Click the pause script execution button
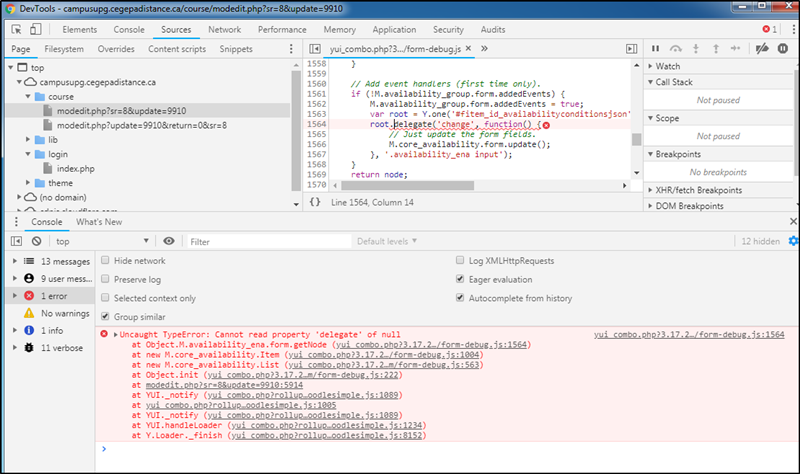800x474 pixels. (x=655, y=48)
